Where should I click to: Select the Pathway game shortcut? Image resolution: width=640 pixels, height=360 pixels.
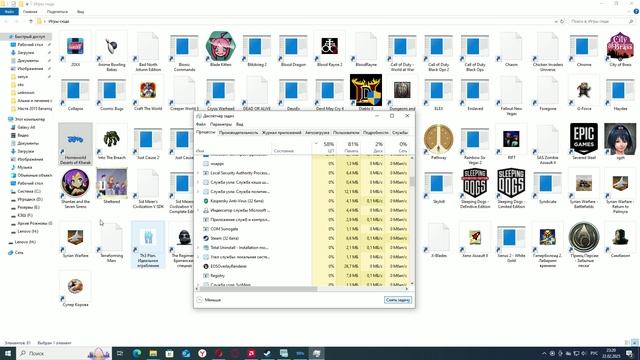tap(438, 142)
